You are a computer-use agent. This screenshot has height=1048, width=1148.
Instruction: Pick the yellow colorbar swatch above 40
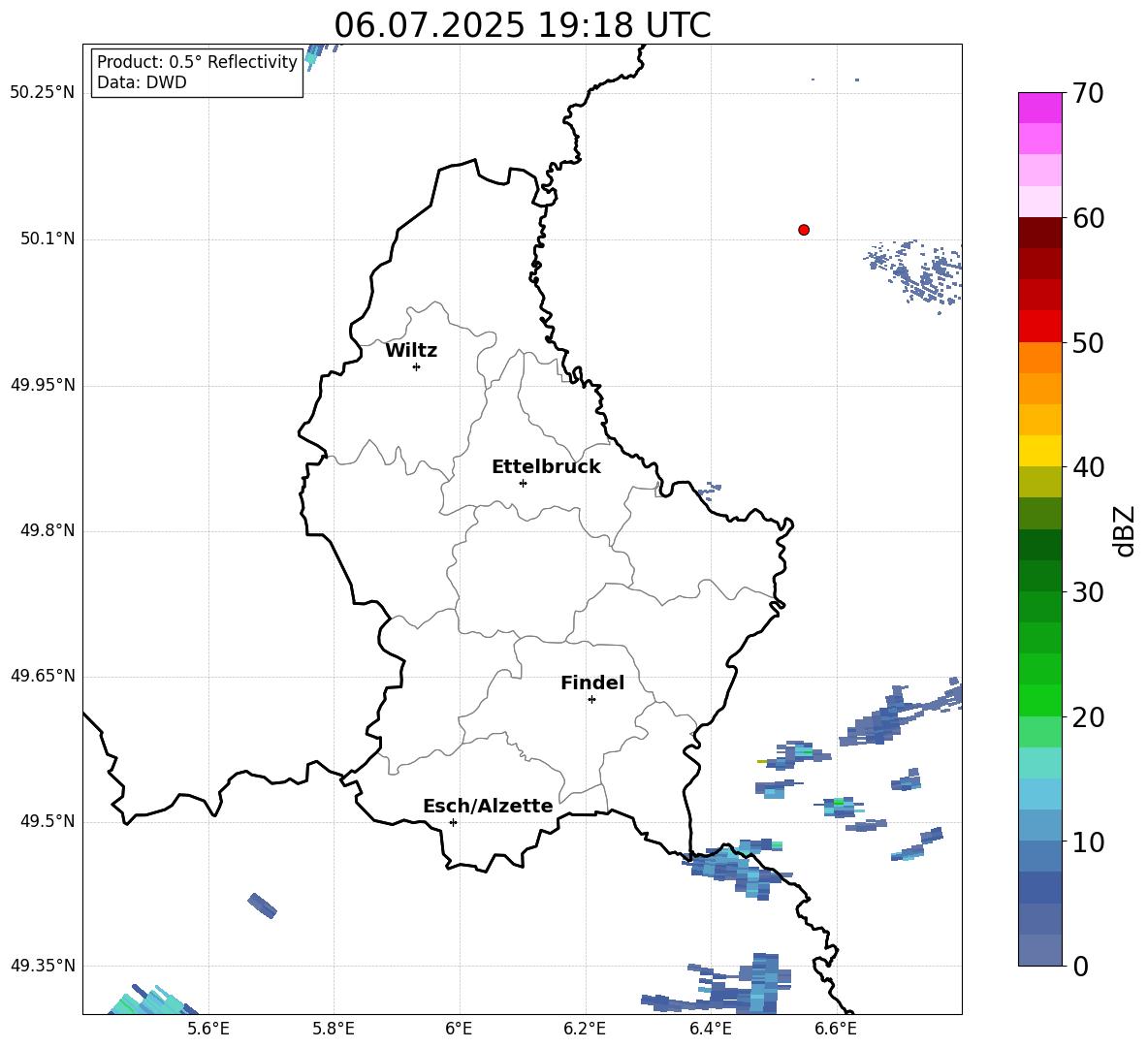click(1039, 451)
